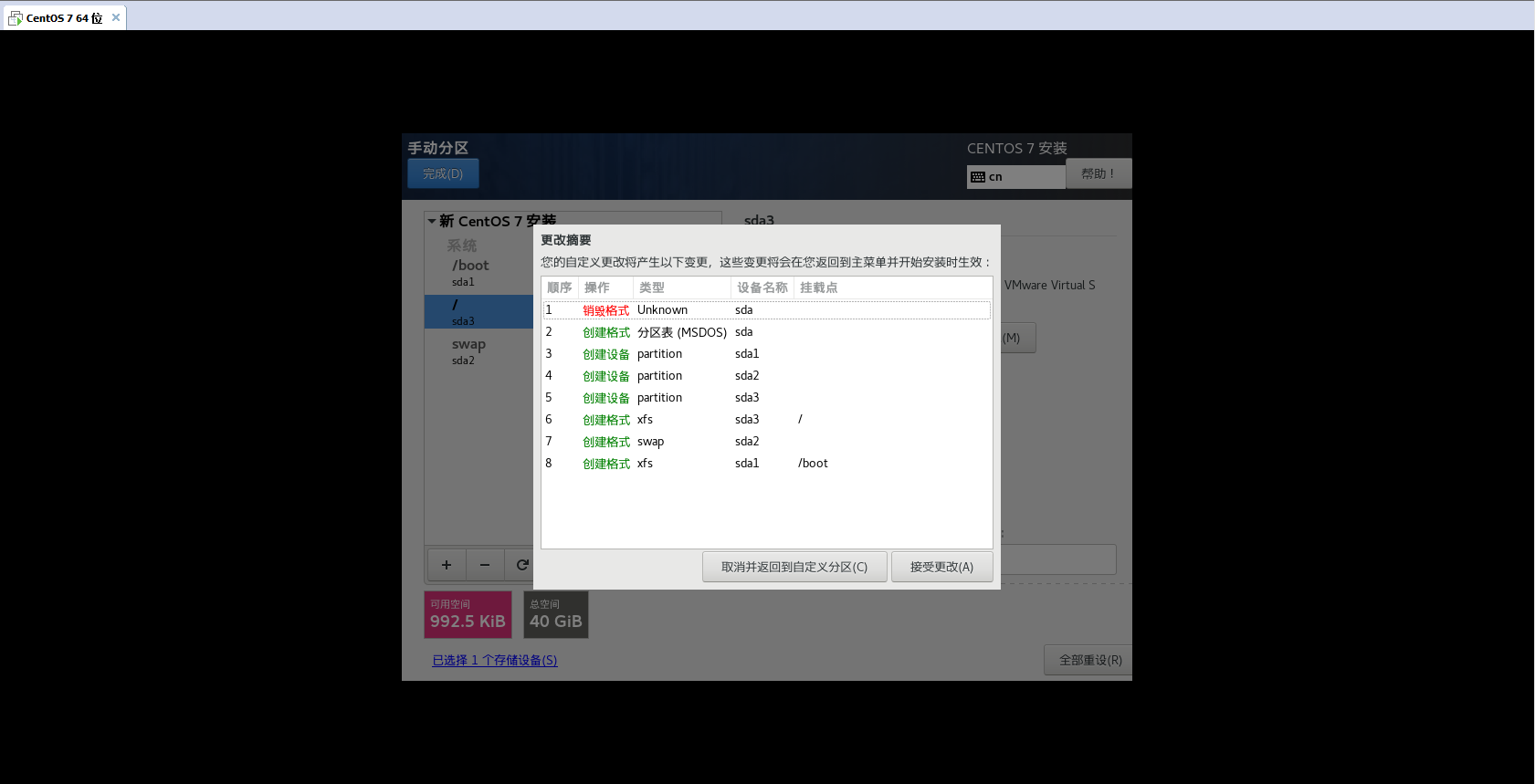Click the add mount point plus button

[x=447, y=565]
